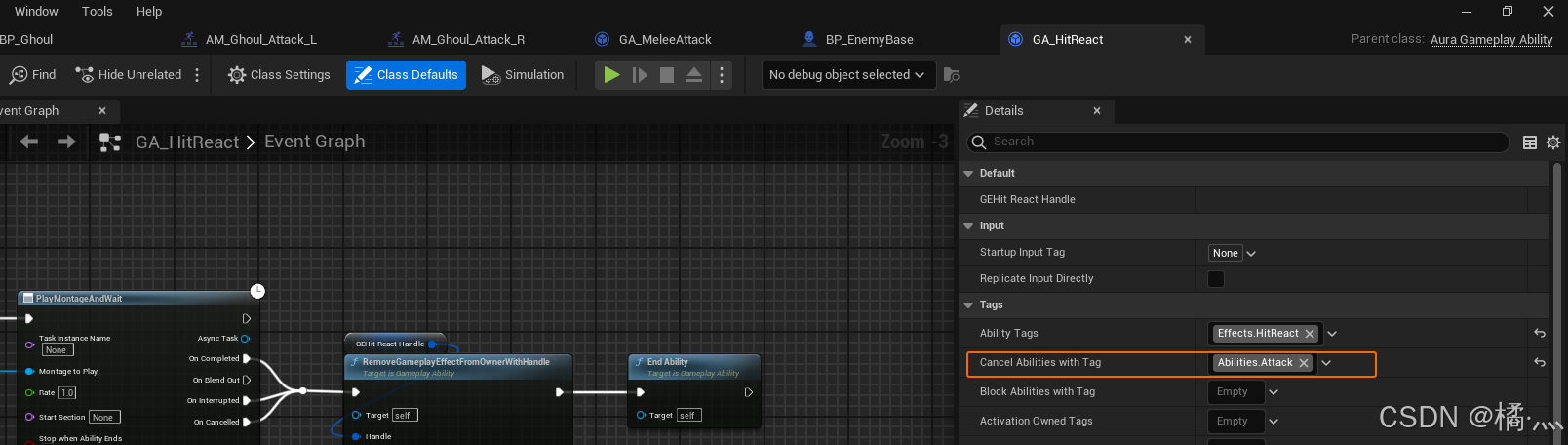Open Startup Input Tag None dropdown
Screen dimensions: 1568x445
coord(1233,253)
